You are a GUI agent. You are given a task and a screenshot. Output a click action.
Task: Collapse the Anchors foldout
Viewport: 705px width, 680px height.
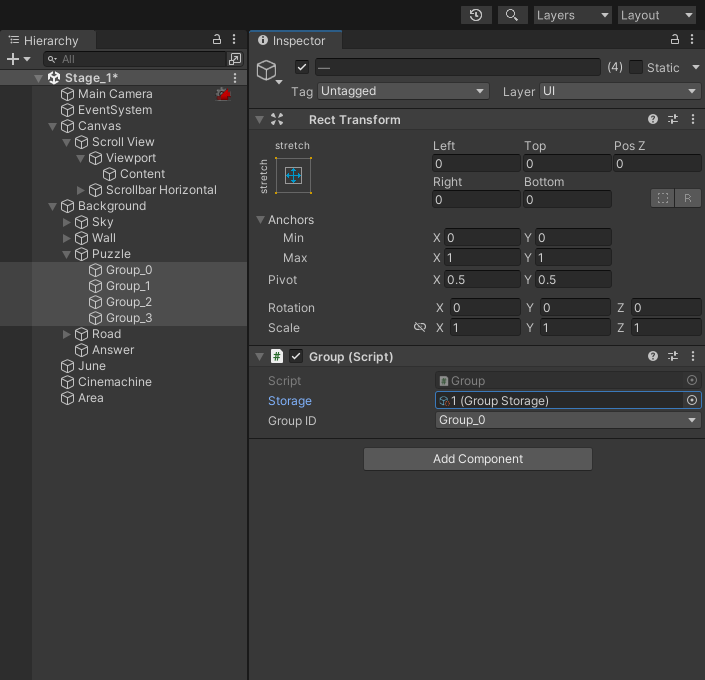[x=260, y=219]
